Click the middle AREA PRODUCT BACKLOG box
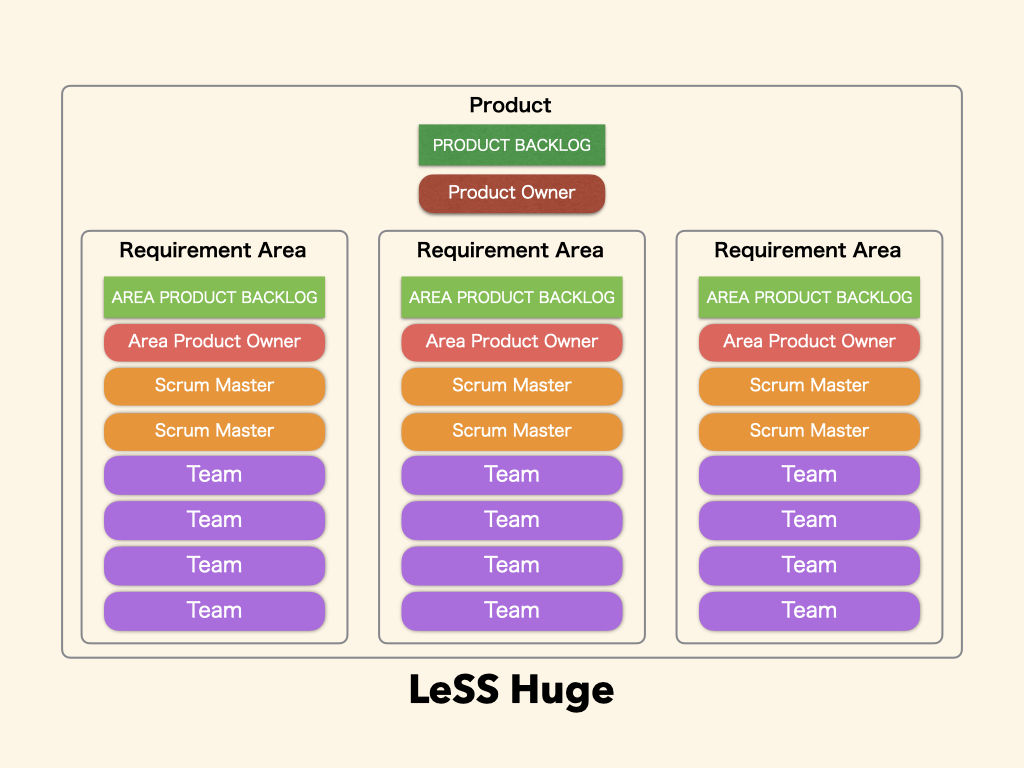Screen dimensions: 1024x768 click(x=511, y=297)
